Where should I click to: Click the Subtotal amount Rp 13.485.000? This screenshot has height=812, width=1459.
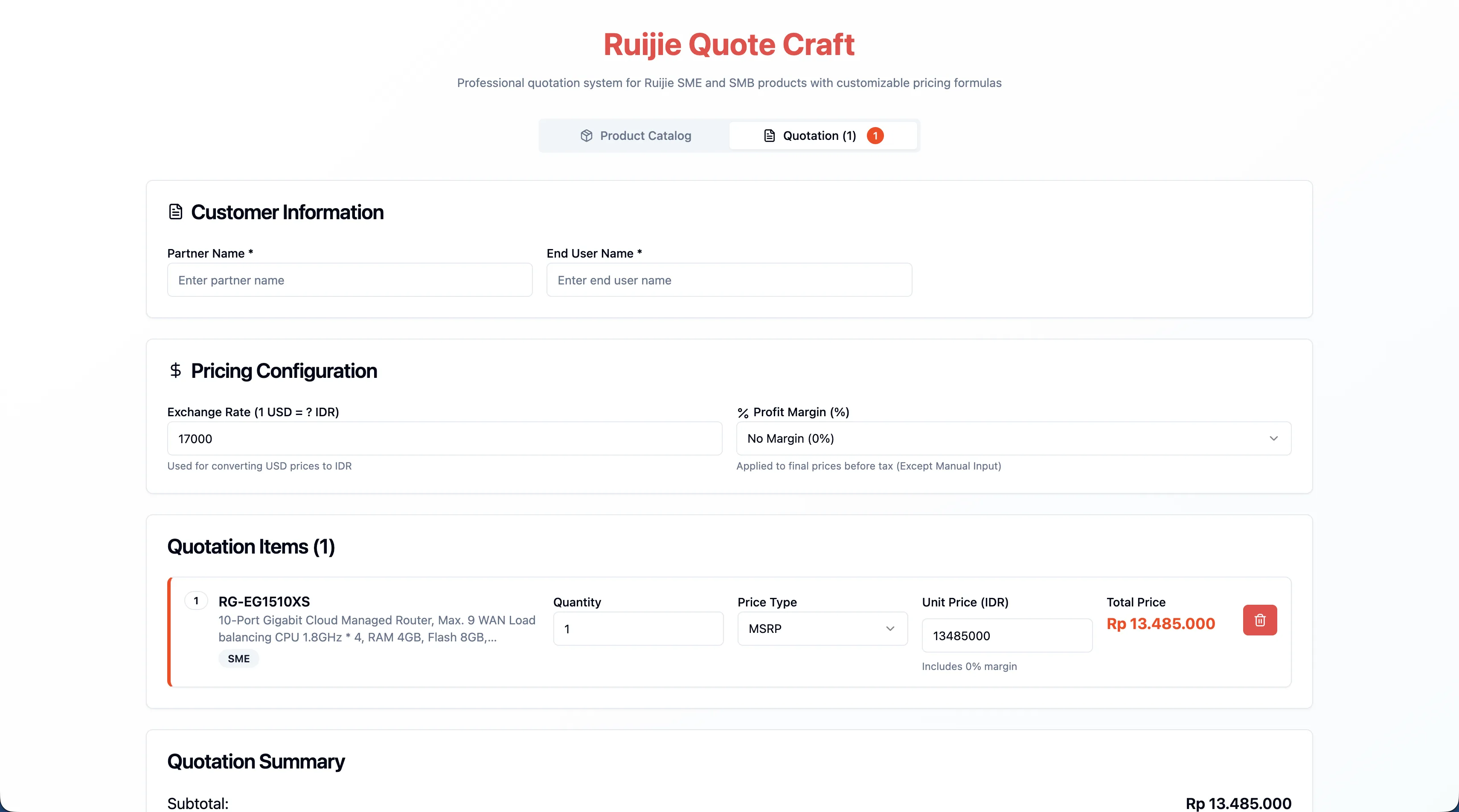pos(1238,803)
